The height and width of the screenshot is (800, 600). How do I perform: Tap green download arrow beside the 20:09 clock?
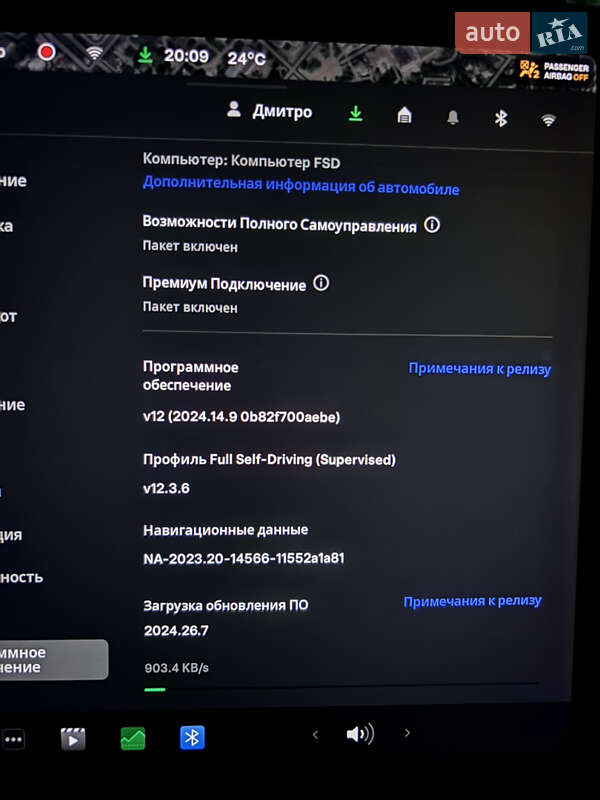coord(145,55)
